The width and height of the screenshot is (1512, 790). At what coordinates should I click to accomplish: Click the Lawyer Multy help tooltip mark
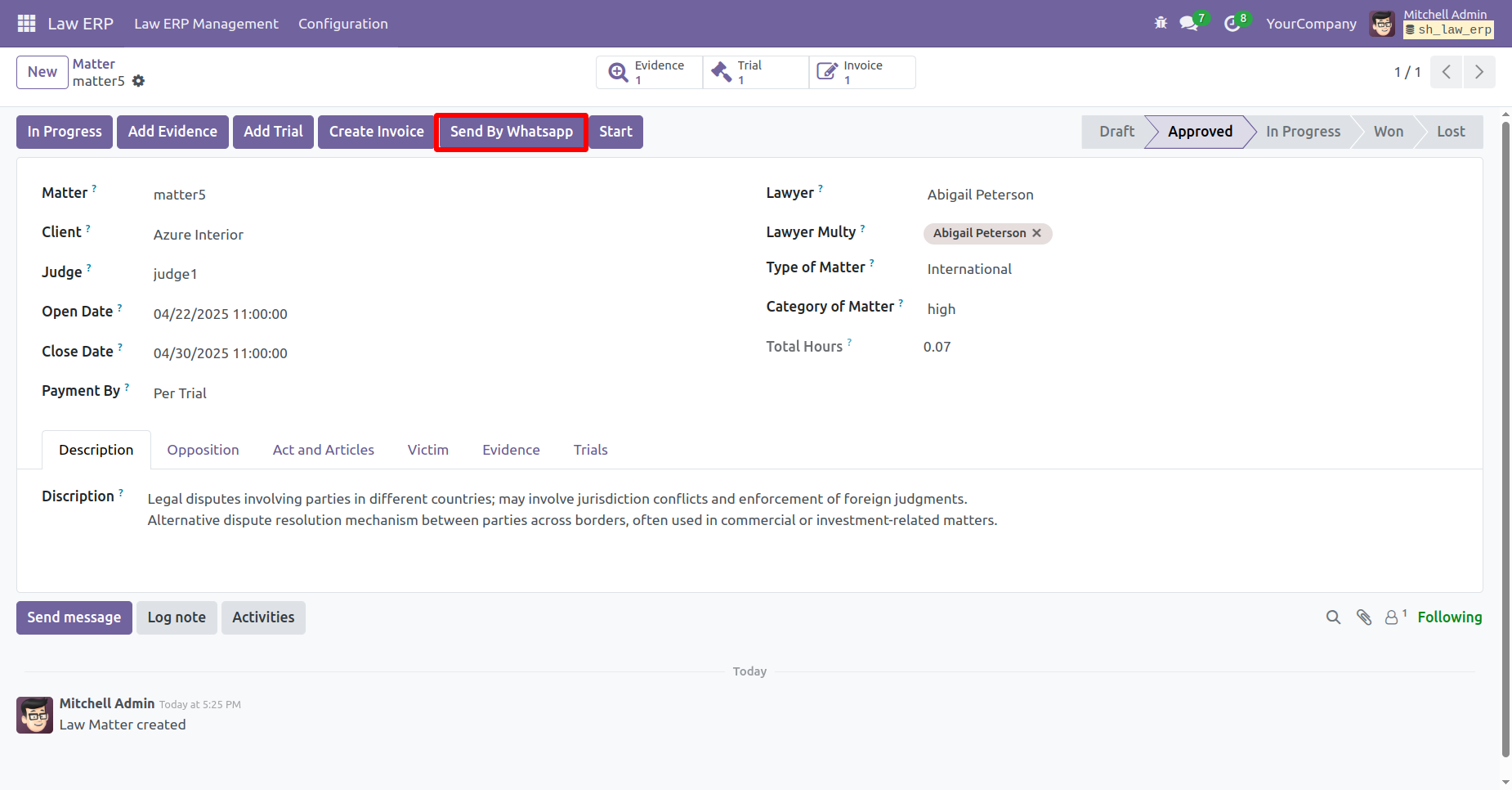point(862,228)
